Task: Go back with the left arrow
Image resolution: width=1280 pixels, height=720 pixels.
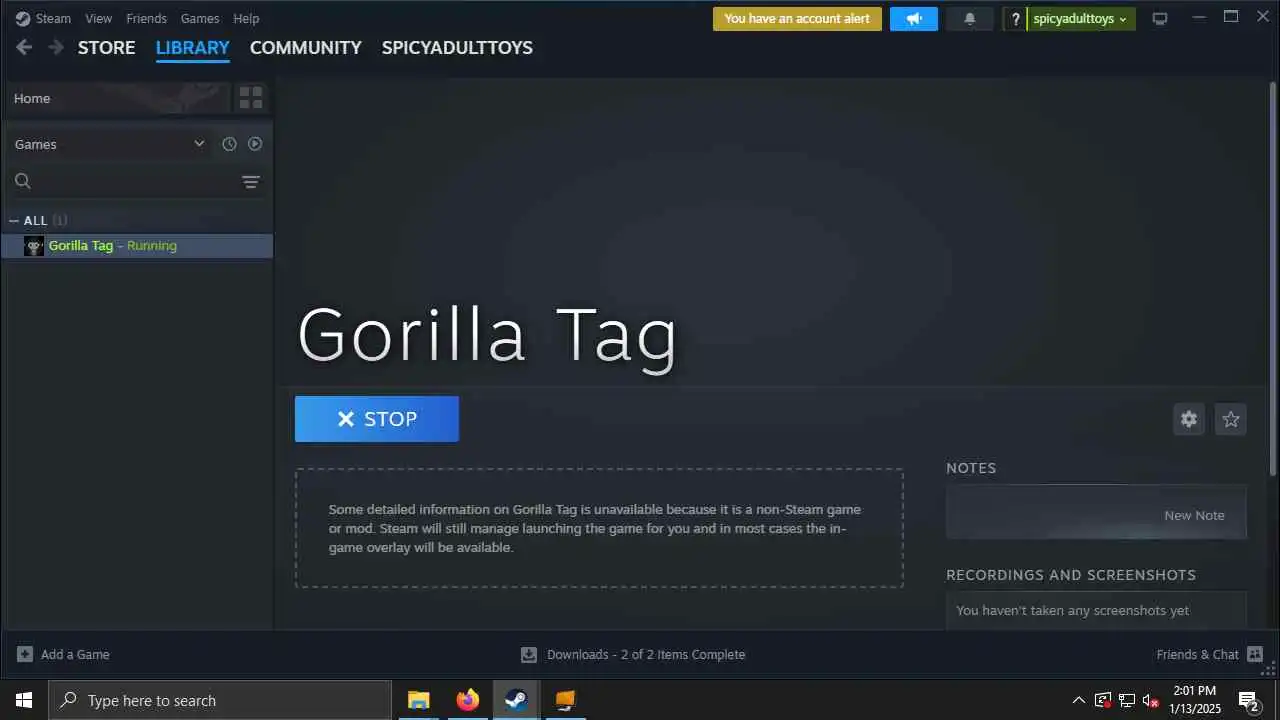Action: click(24, 47)
